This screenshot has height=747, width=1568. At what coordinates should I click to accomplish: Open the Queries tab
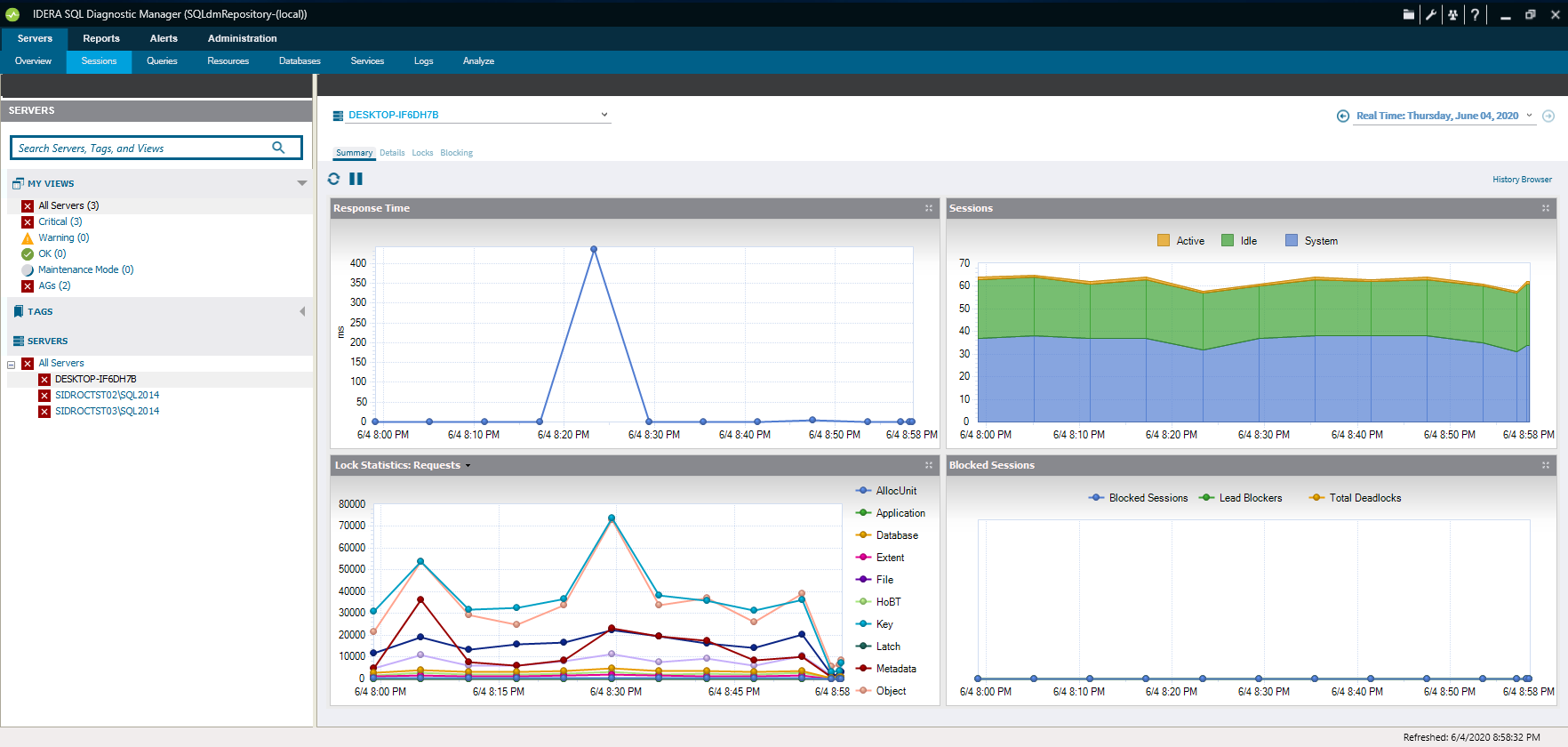pyautogui.click(x=162, y=61)
